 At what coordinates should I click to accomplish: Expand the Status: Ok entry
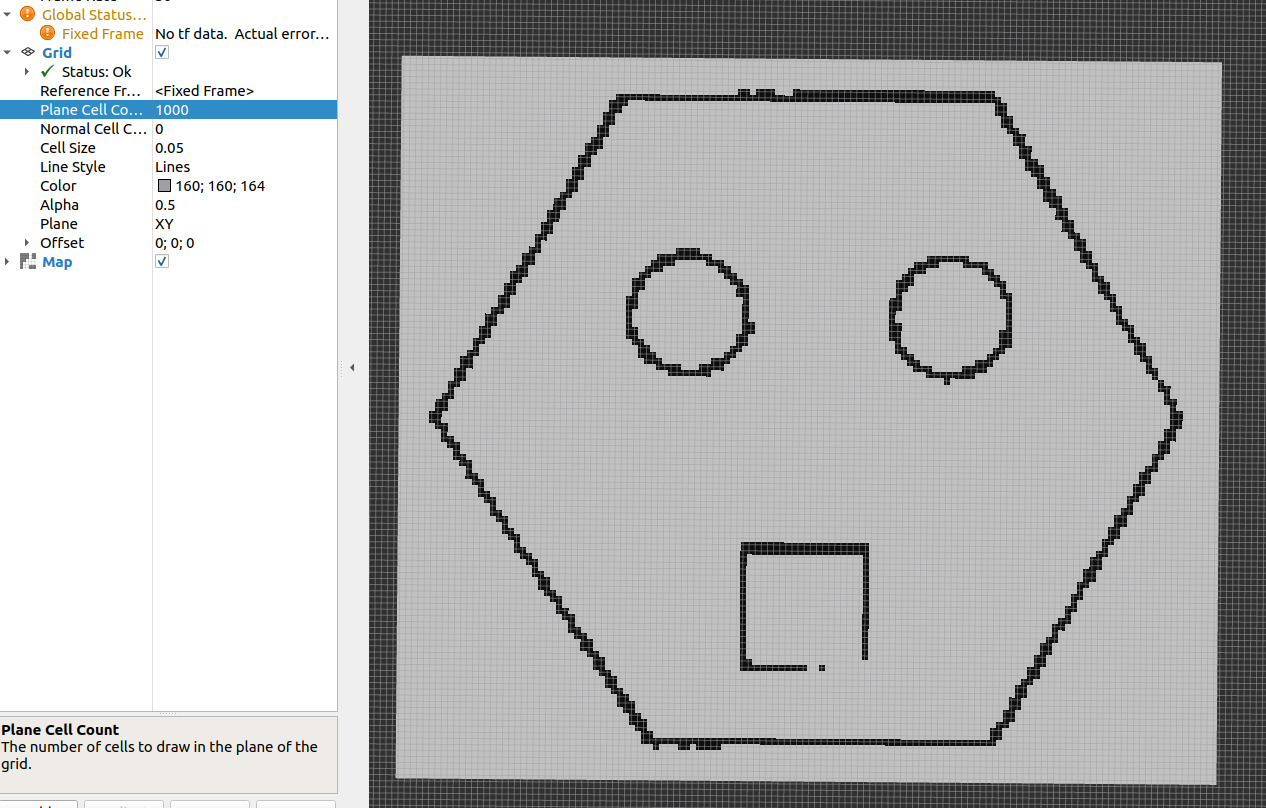[x=27, y=72]
